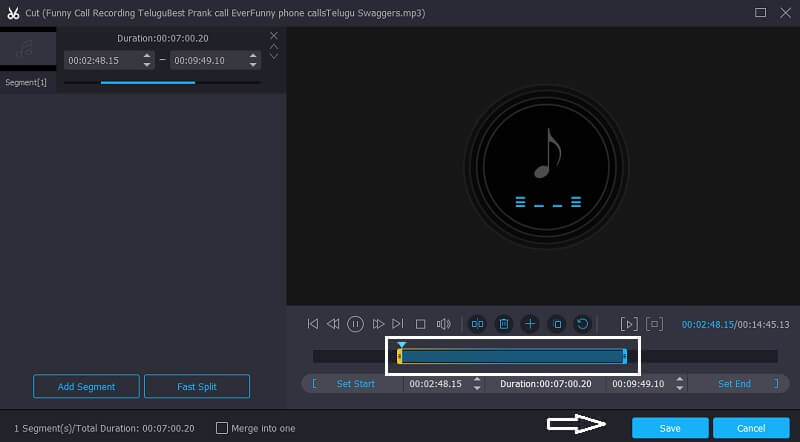The height and width of the screenshot is (442, 800).
Task: Click the copy segment icon
Action: pyautogui.click(x=557, y=324)
